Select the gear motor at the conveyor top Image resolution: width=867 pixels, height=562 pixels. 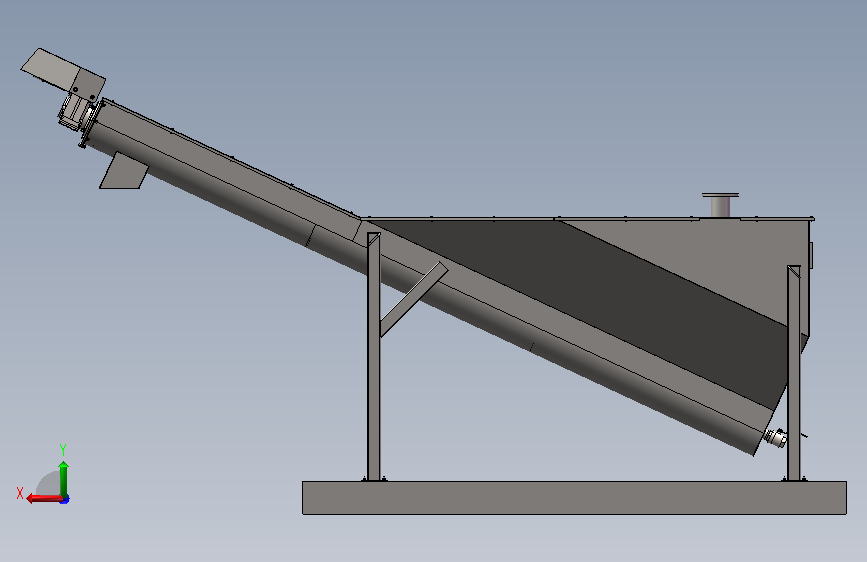tap(75, 113)
